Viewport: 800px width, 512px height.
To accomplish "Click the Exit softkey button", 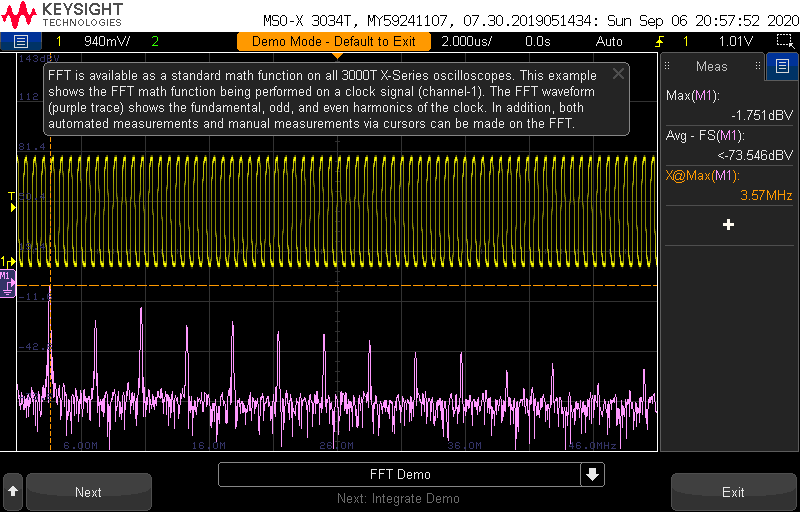I will tap(733, 492).
